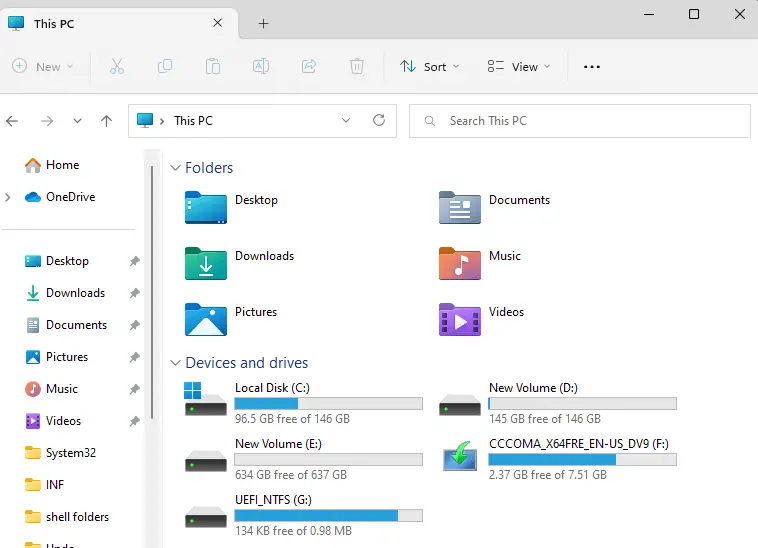
Task: Unpin Desktop using its pin icon
Action: coord(134,261)
